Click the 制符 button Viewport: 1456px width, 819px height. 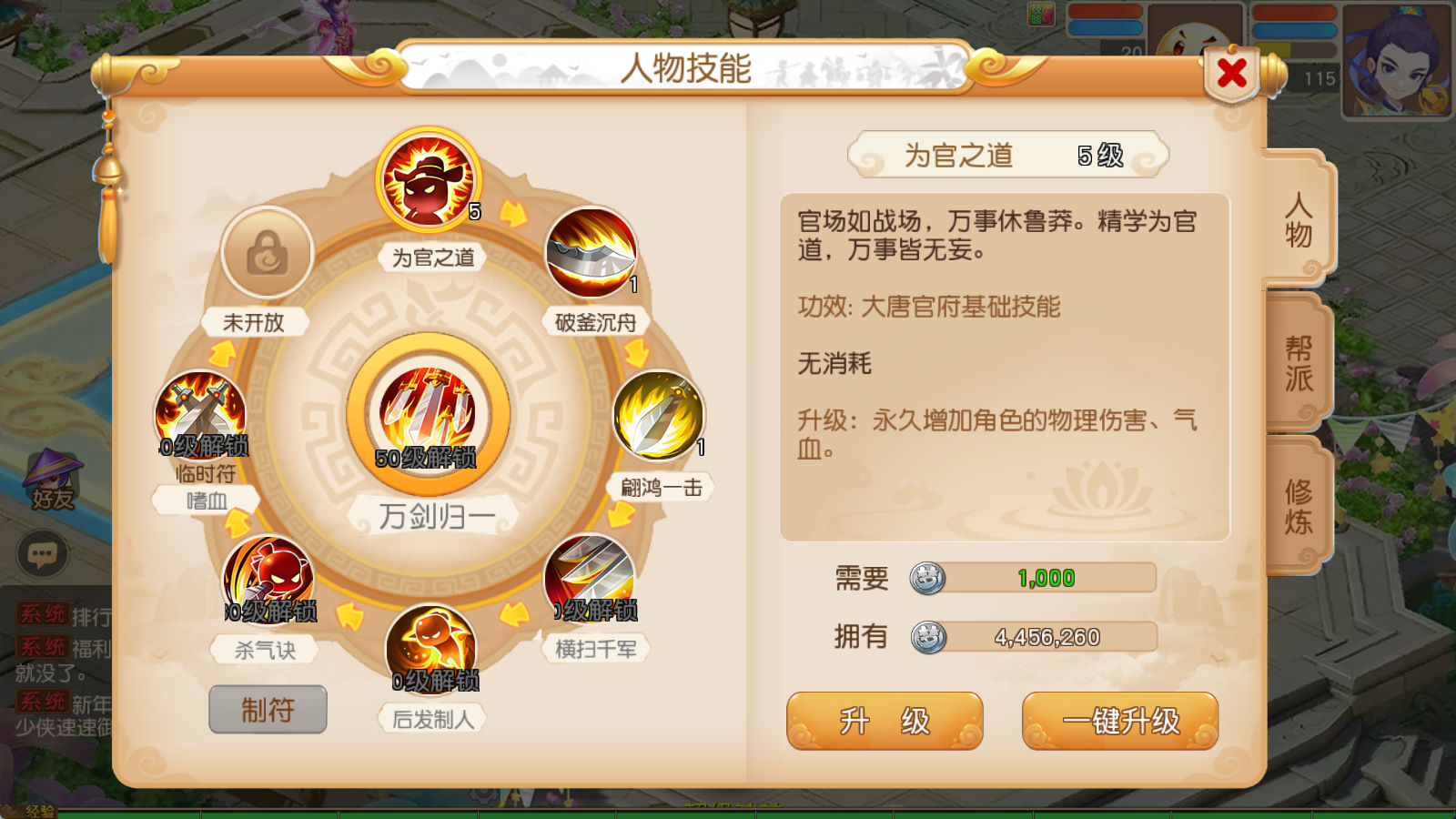(x=268, y=710)
